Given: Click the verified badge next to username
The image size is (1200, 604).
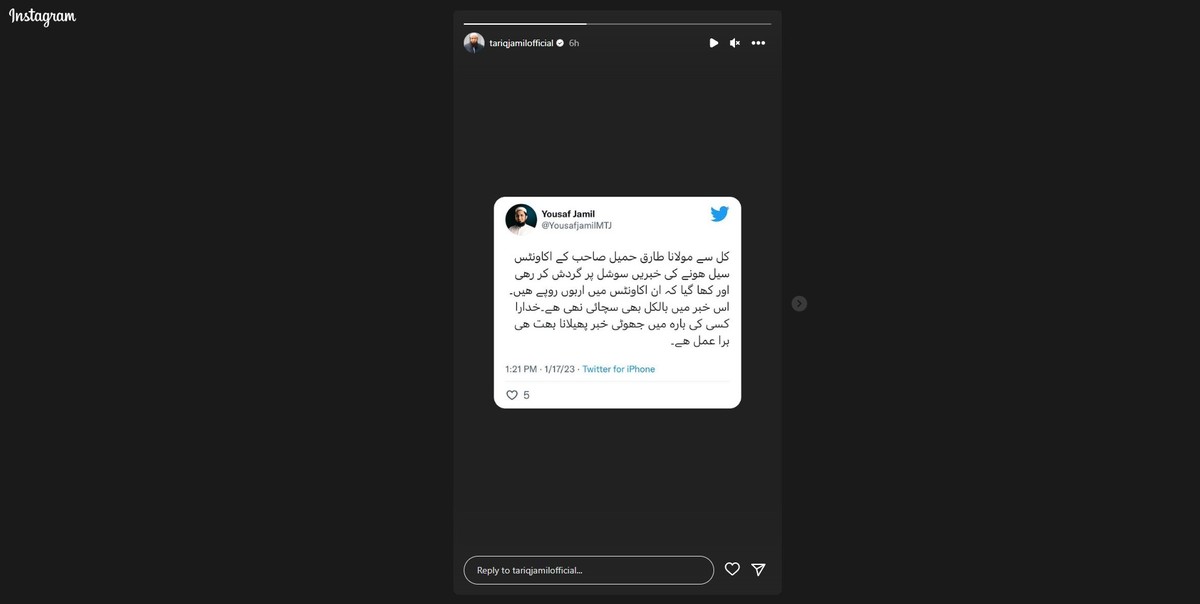Looking at the screenshot, I should click(560, 43).
